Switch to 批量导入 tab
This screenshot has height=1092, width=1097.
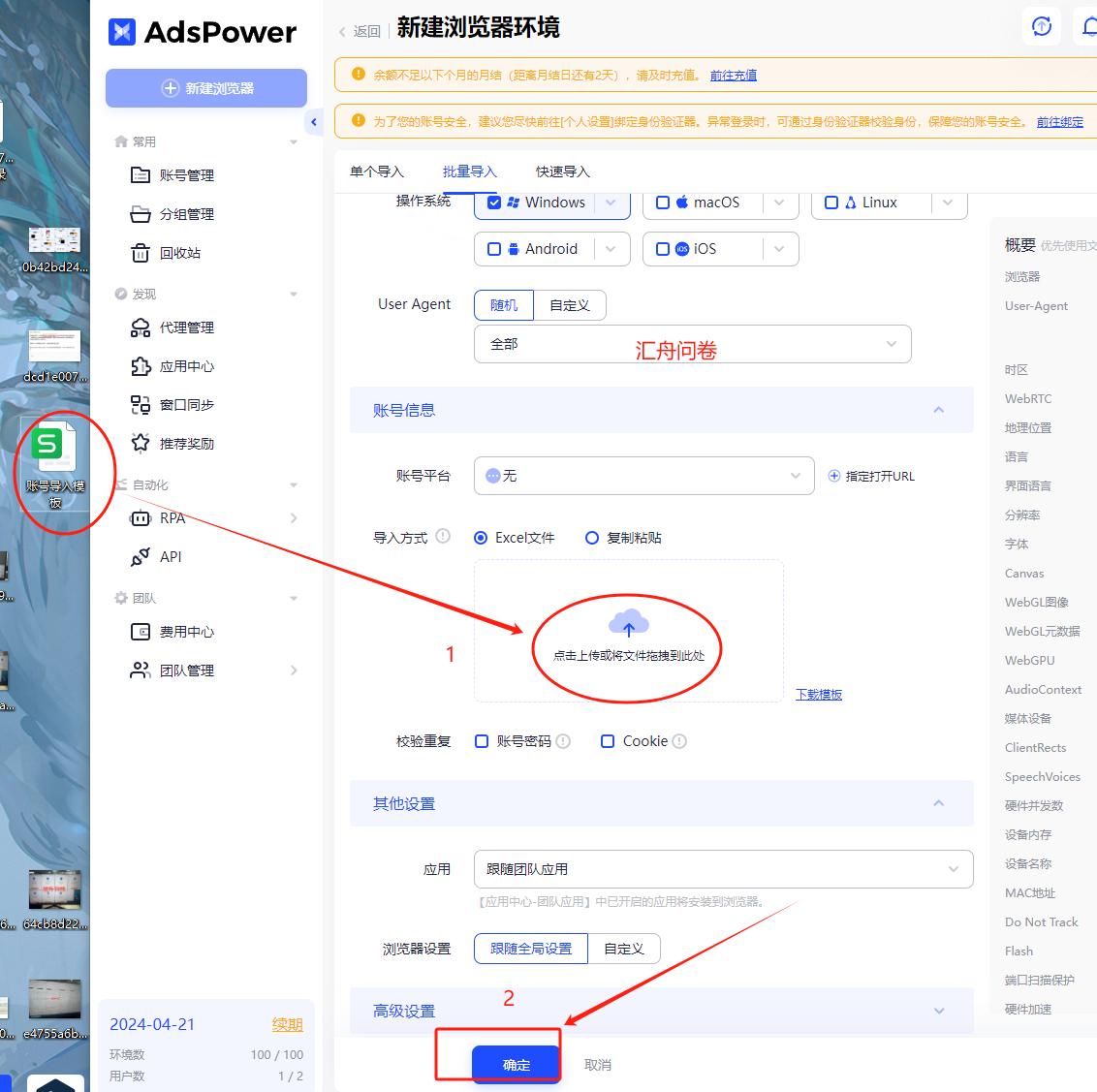point(469,172)
